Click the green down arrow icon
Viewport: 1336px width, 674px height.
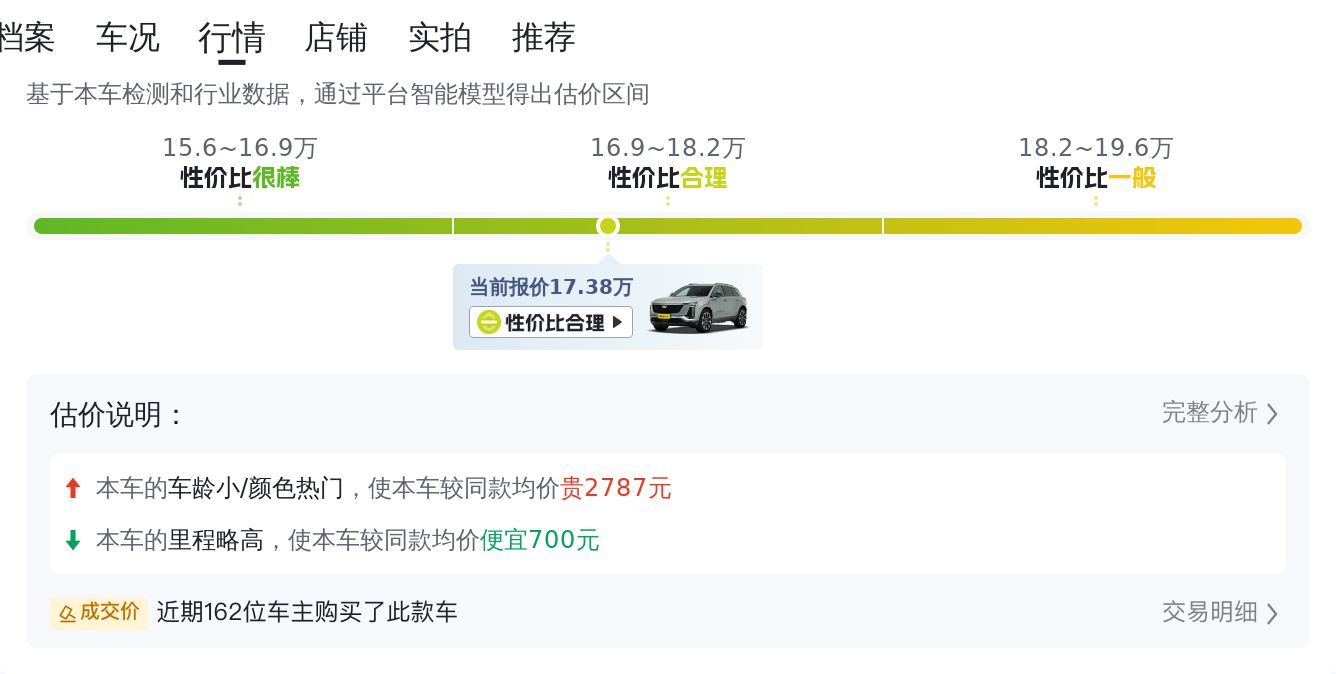[72, 541]
